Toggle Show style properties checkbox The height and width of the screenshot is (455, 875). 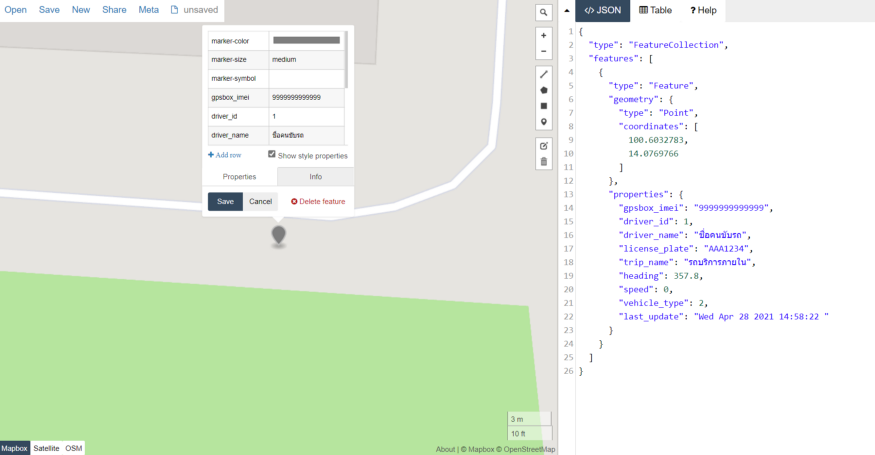coord(272,154)
